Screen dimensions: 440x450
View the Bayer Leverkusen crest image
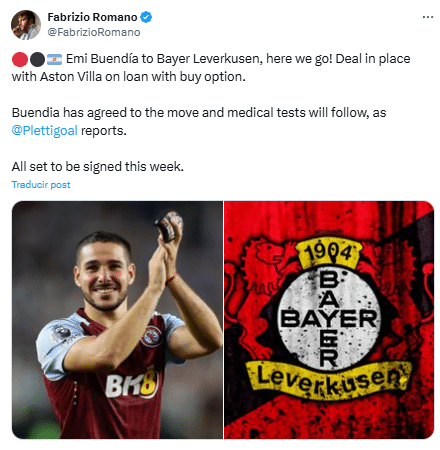click(329, 320)
